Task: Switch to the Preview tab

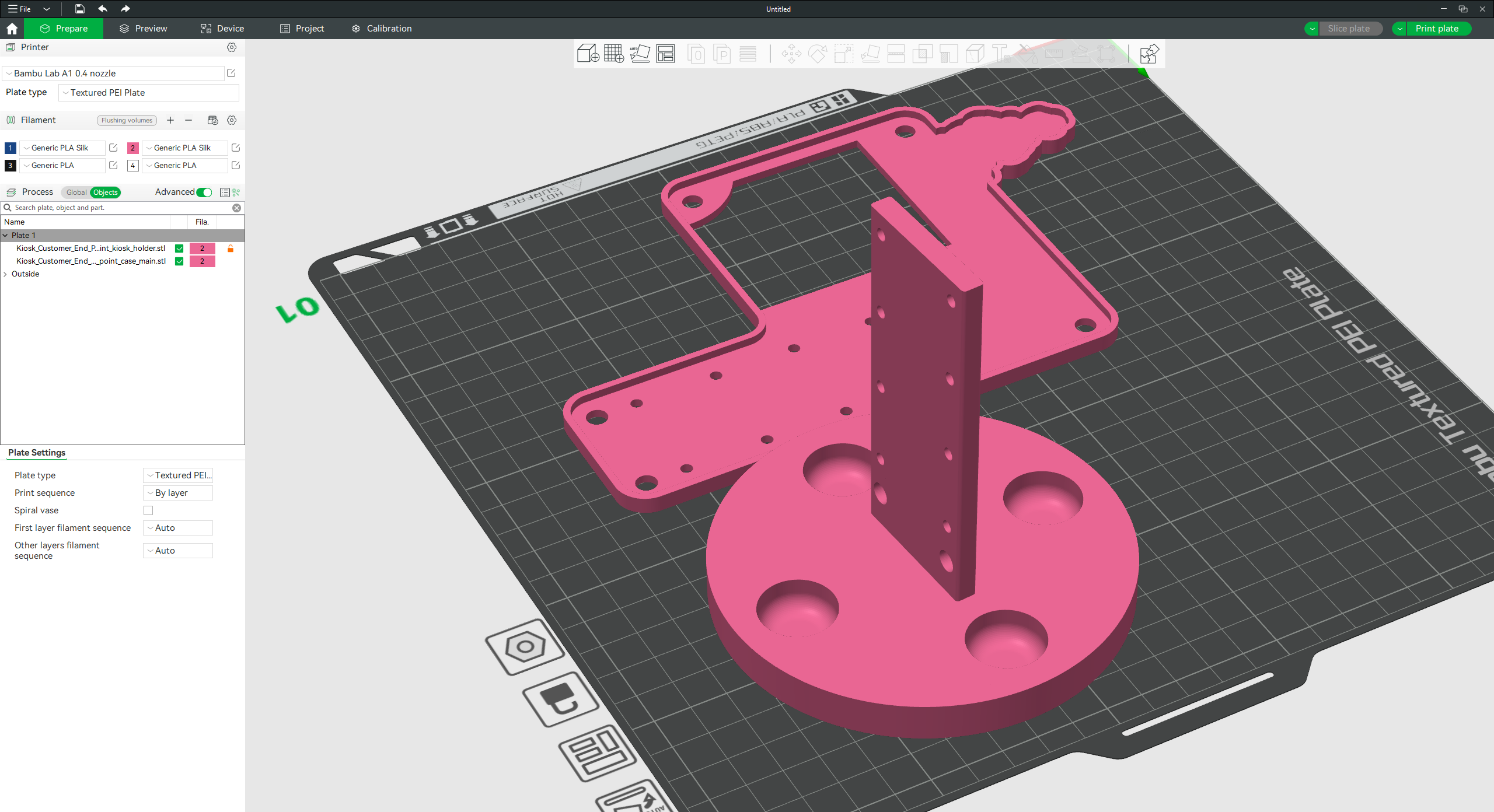Action: (x=144, y=29)
